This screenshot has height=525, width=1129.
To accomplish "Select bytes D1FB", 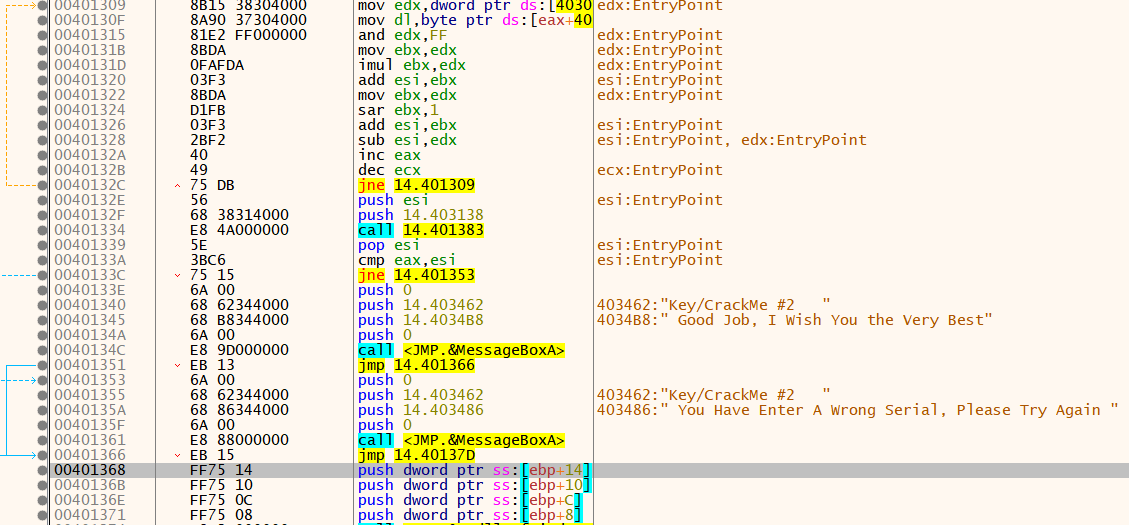I will 207,110.
